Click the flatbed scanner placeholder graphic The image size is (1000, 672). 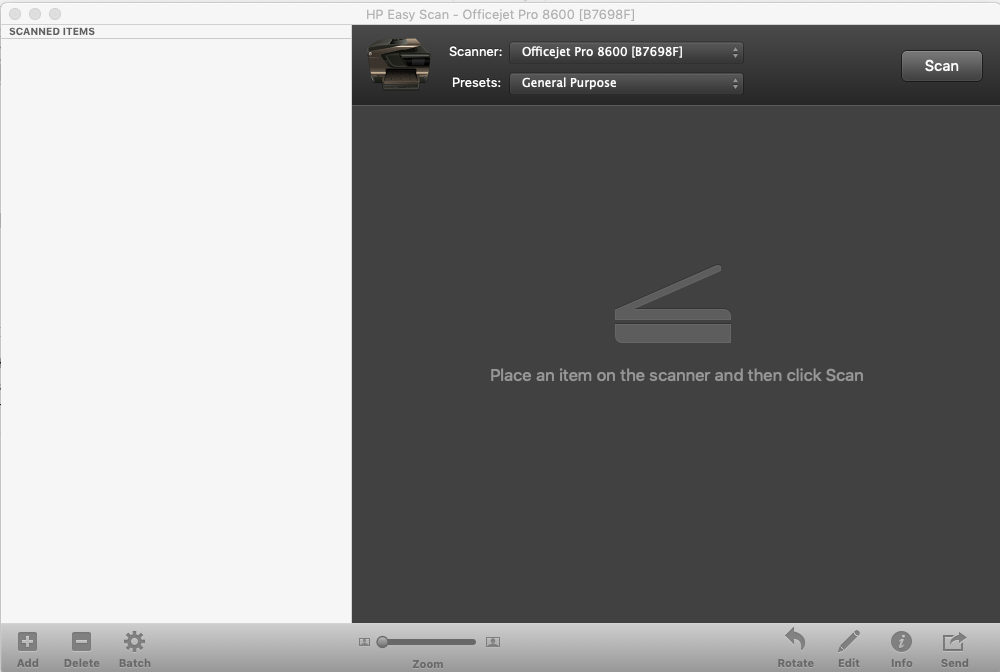point(673,304)
